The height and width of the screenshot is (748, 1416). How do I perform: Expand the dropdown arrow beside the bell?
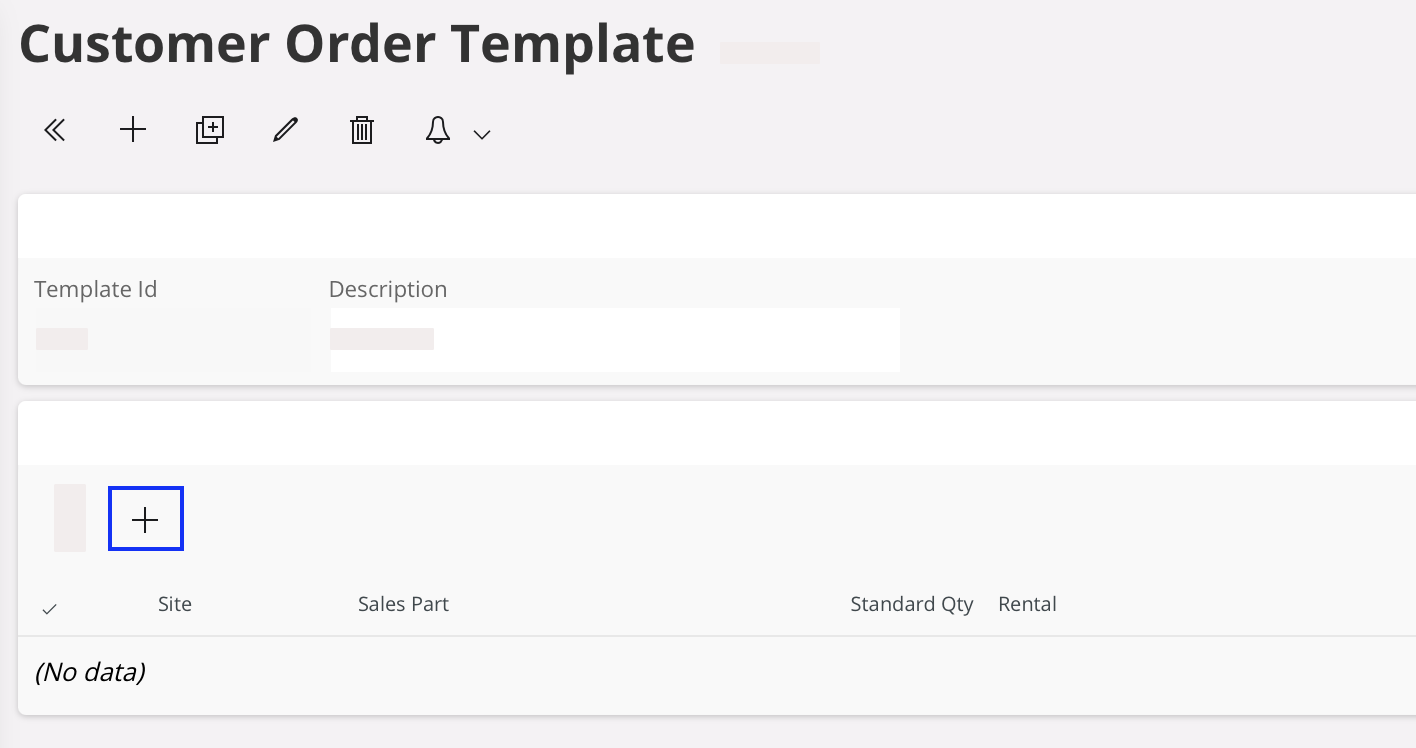click(x=482, y=134)
